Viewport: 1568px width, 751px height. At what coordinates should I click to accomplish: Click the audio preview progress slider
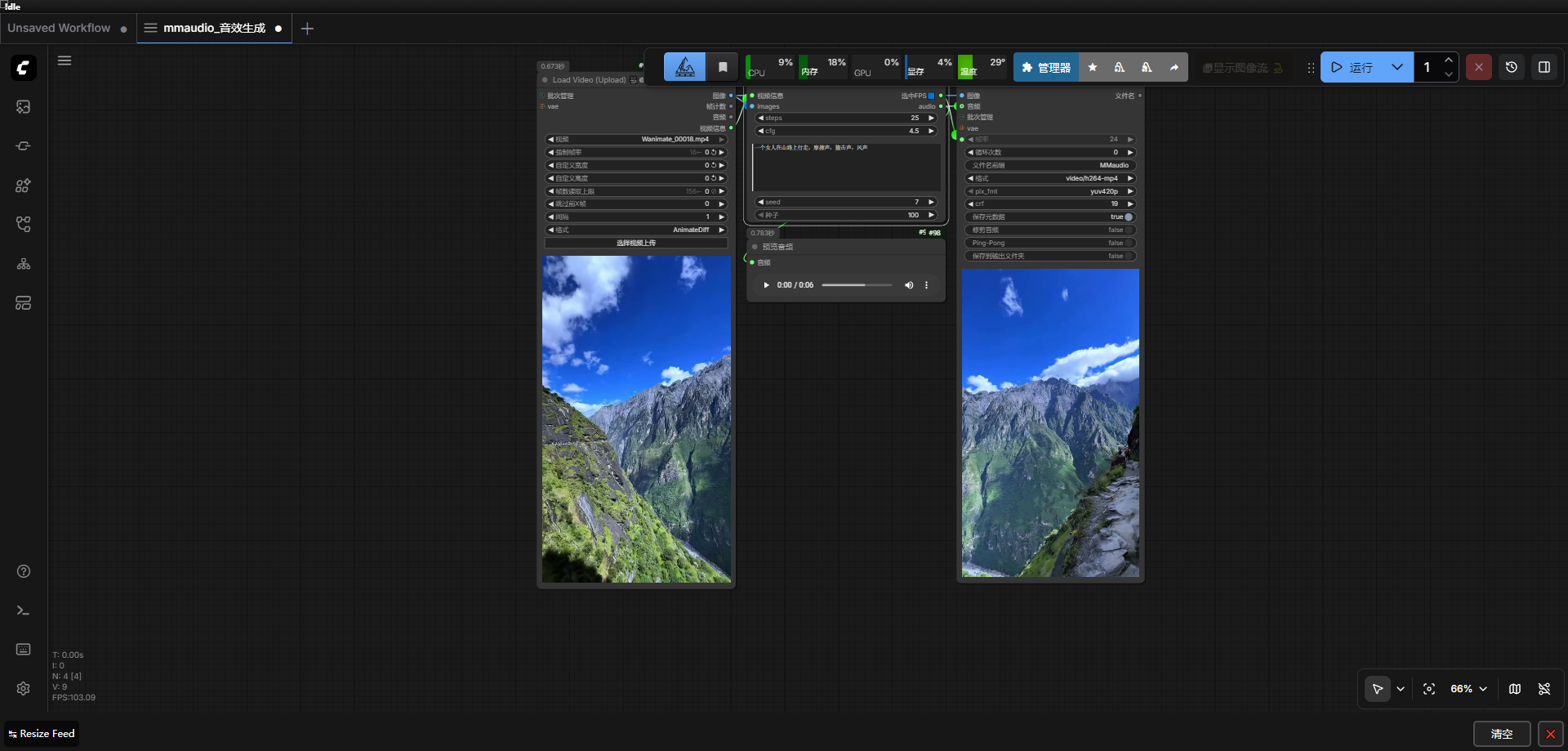click(x=856, y=285)
